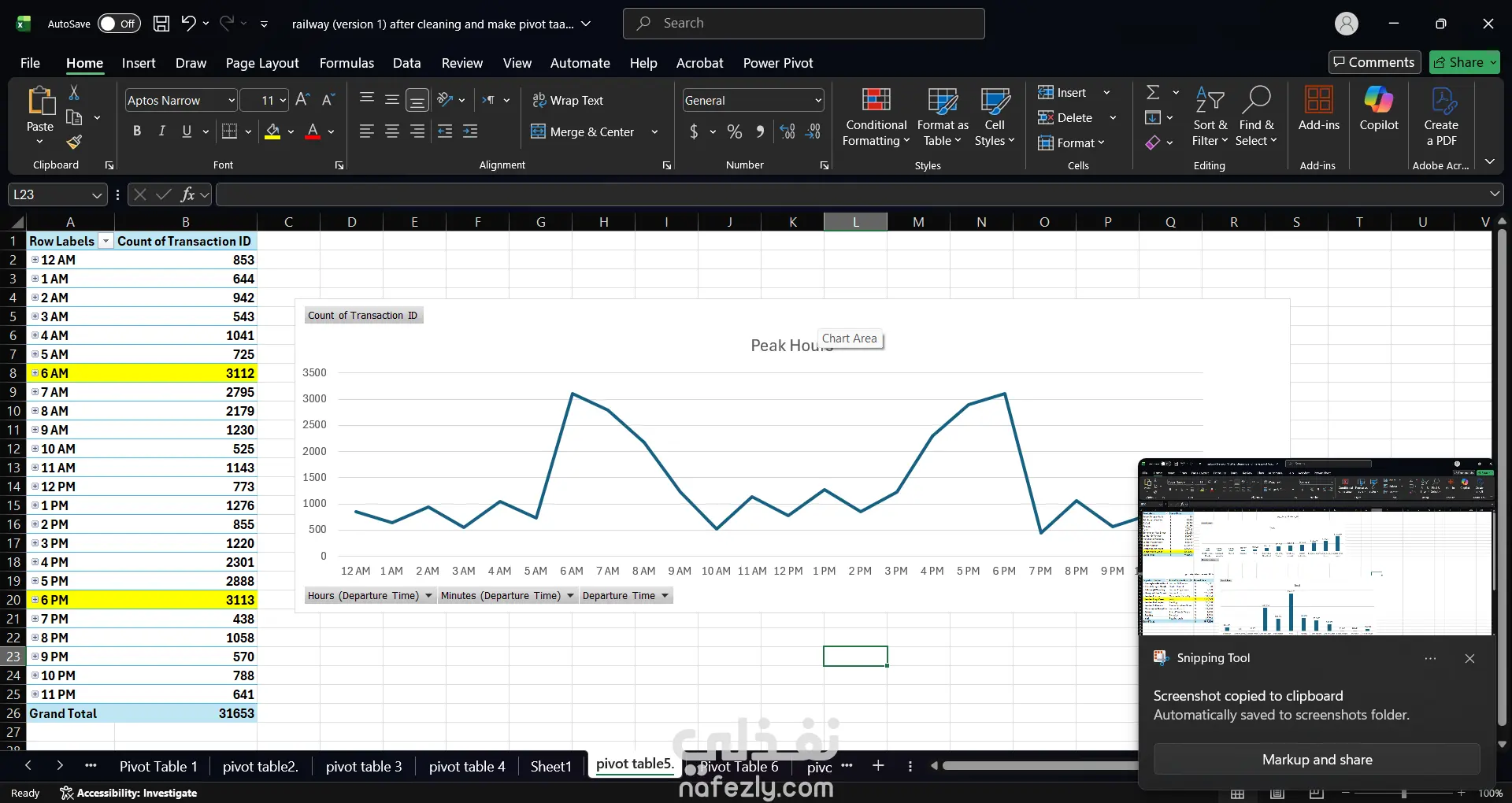Open Hours (Departure Time) field dropdown
1512x803 pixels.
(x=428, y=596)
